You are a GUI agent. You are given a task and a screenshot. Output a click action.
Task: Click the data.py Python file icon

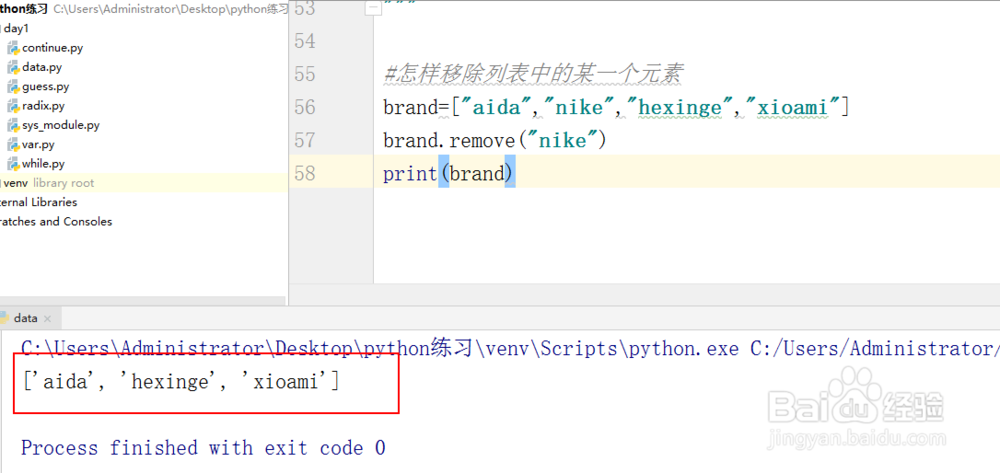13,67
